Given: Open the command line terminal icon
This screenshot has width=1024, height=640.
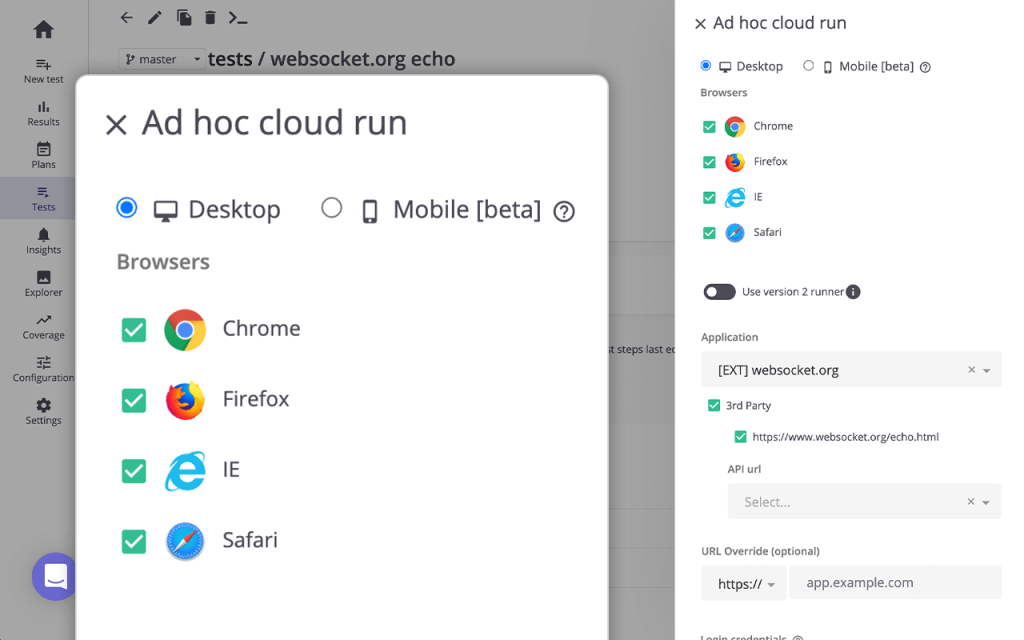Looking at the screenshot, I should click(238, 18).
